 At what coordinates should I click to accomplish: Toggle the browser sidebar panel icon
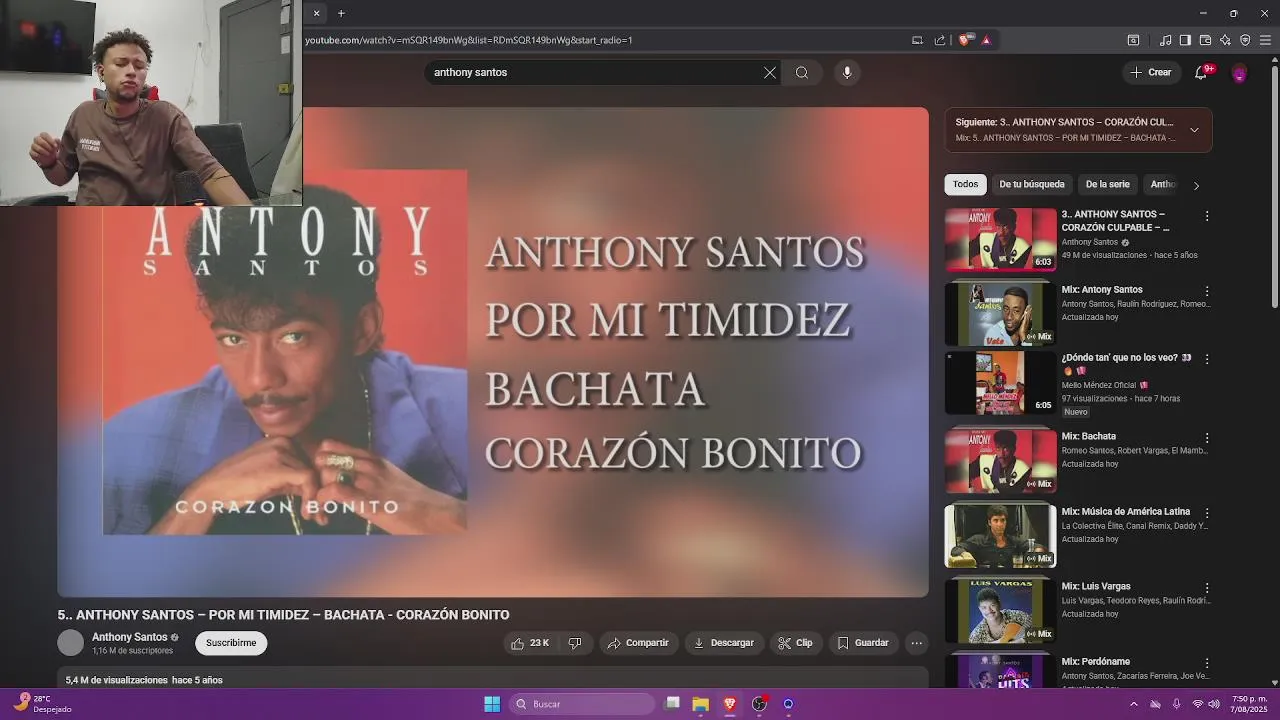pos(1185,40)
